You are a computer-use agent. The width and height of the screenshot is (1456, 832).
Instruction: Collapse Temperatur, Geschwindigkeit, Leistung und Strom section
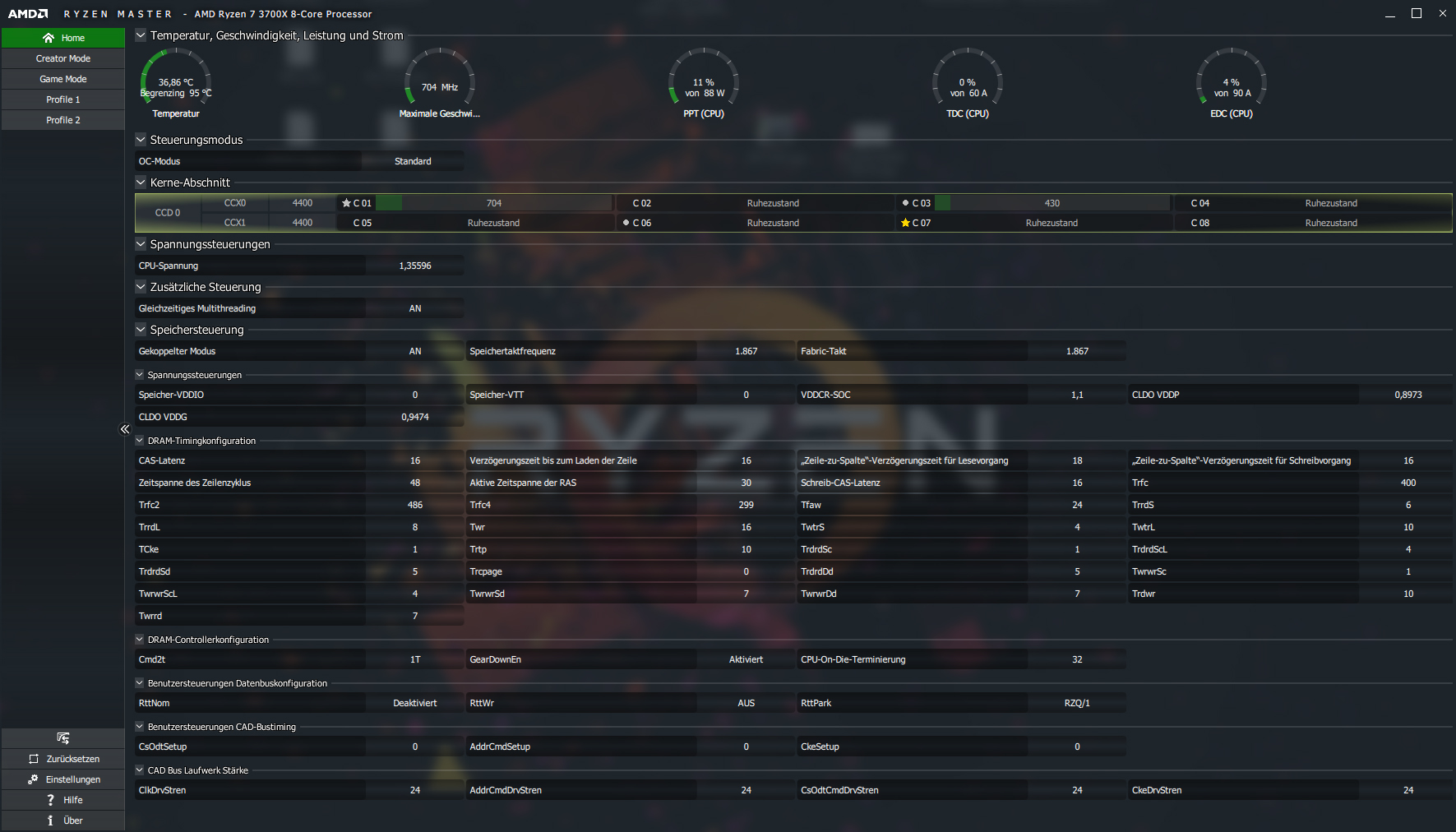point(141,35)
